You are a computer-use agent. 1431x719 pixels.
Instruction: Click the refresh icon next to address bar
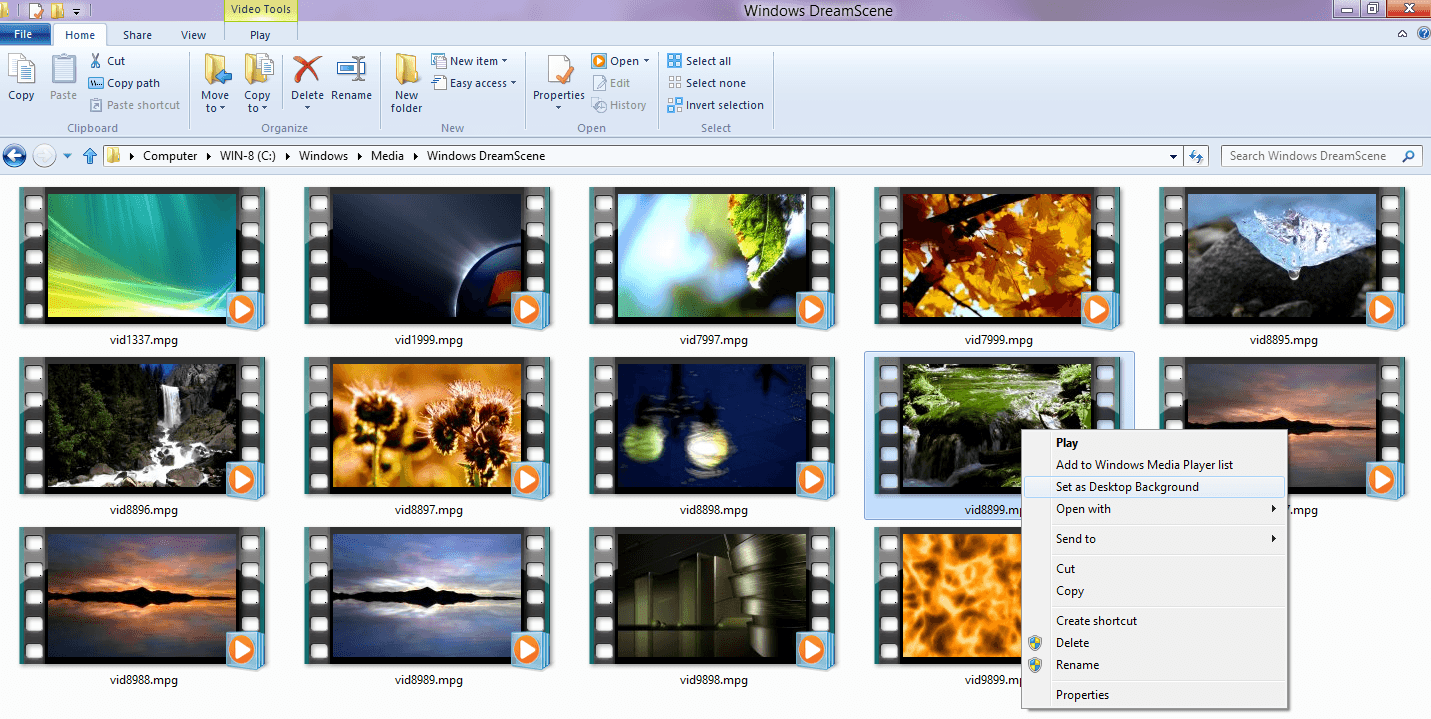[x=1196, y=155]
